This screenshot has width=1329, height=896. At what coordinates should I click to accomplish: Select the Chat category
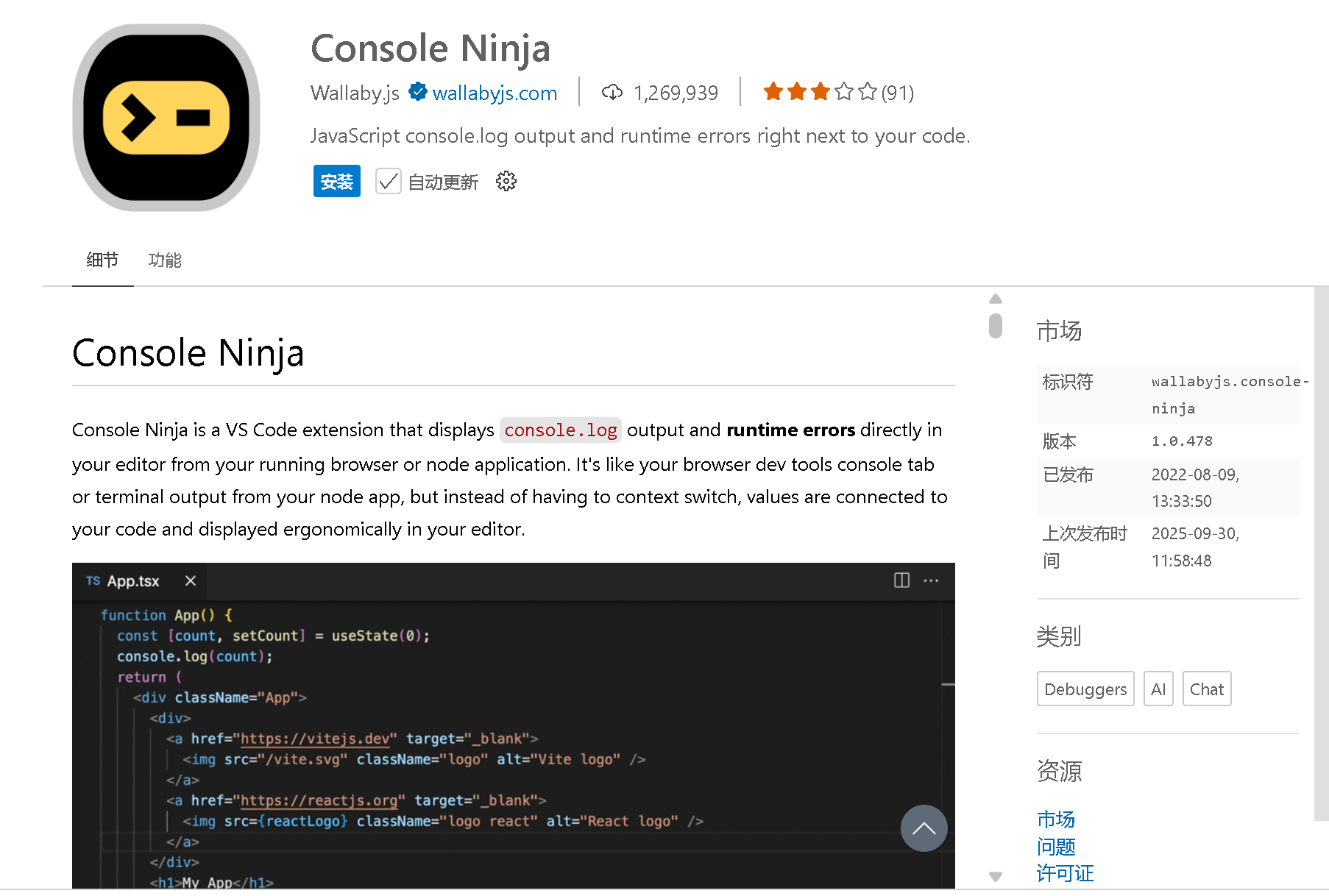[1206, 689]
